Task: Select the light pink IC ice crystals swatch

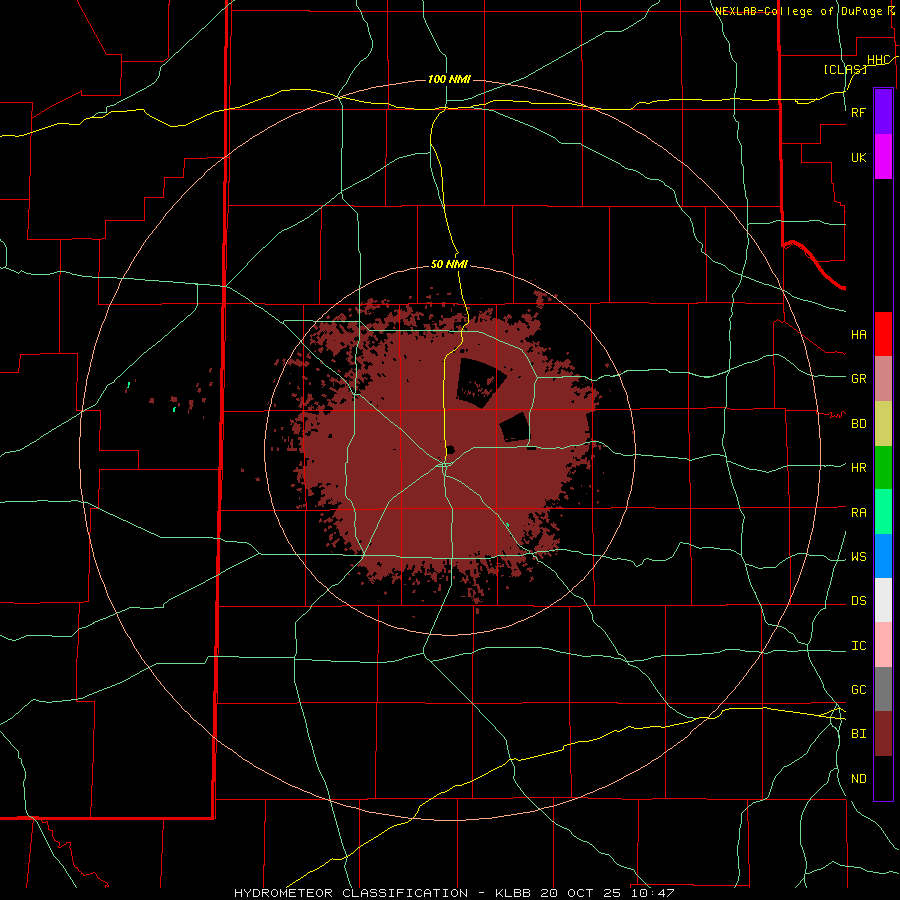Action: (x=883, y=645)
